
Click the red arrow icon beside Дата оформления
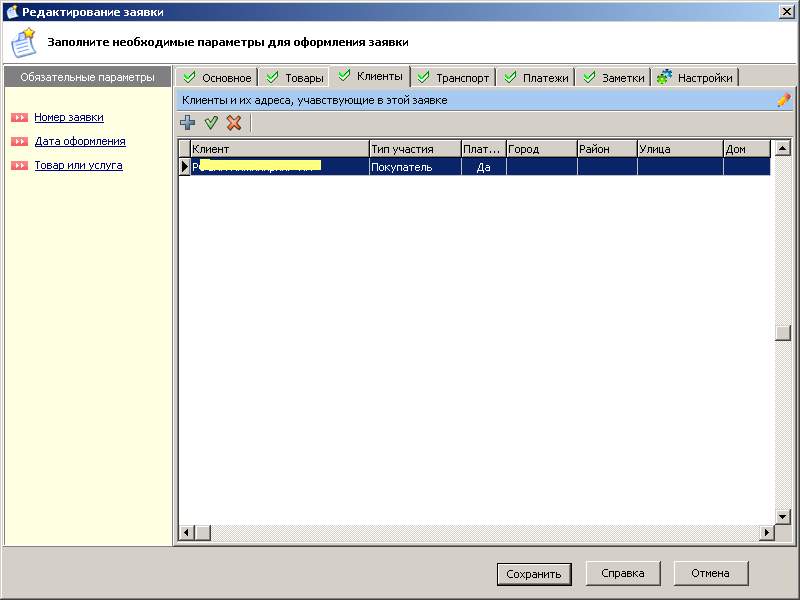tap(19, 142)
